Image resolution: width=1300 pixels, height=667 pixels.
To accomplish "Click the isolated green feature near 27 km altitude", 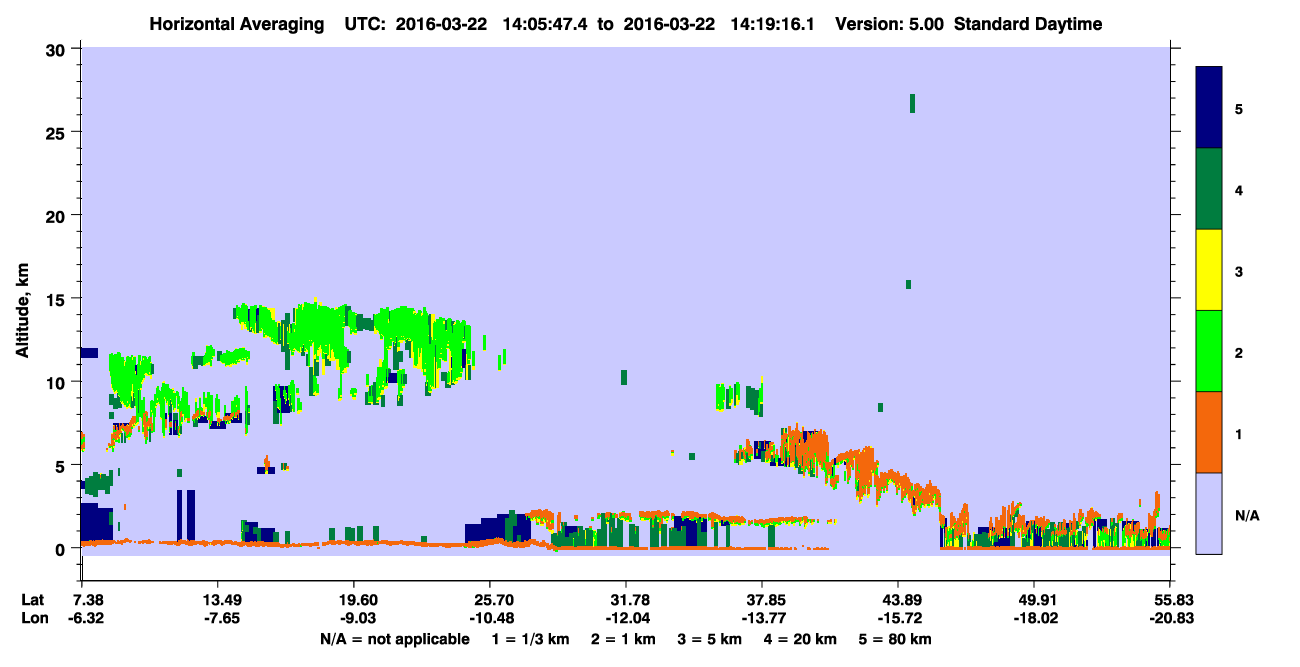I will click(x=912, y=103).
